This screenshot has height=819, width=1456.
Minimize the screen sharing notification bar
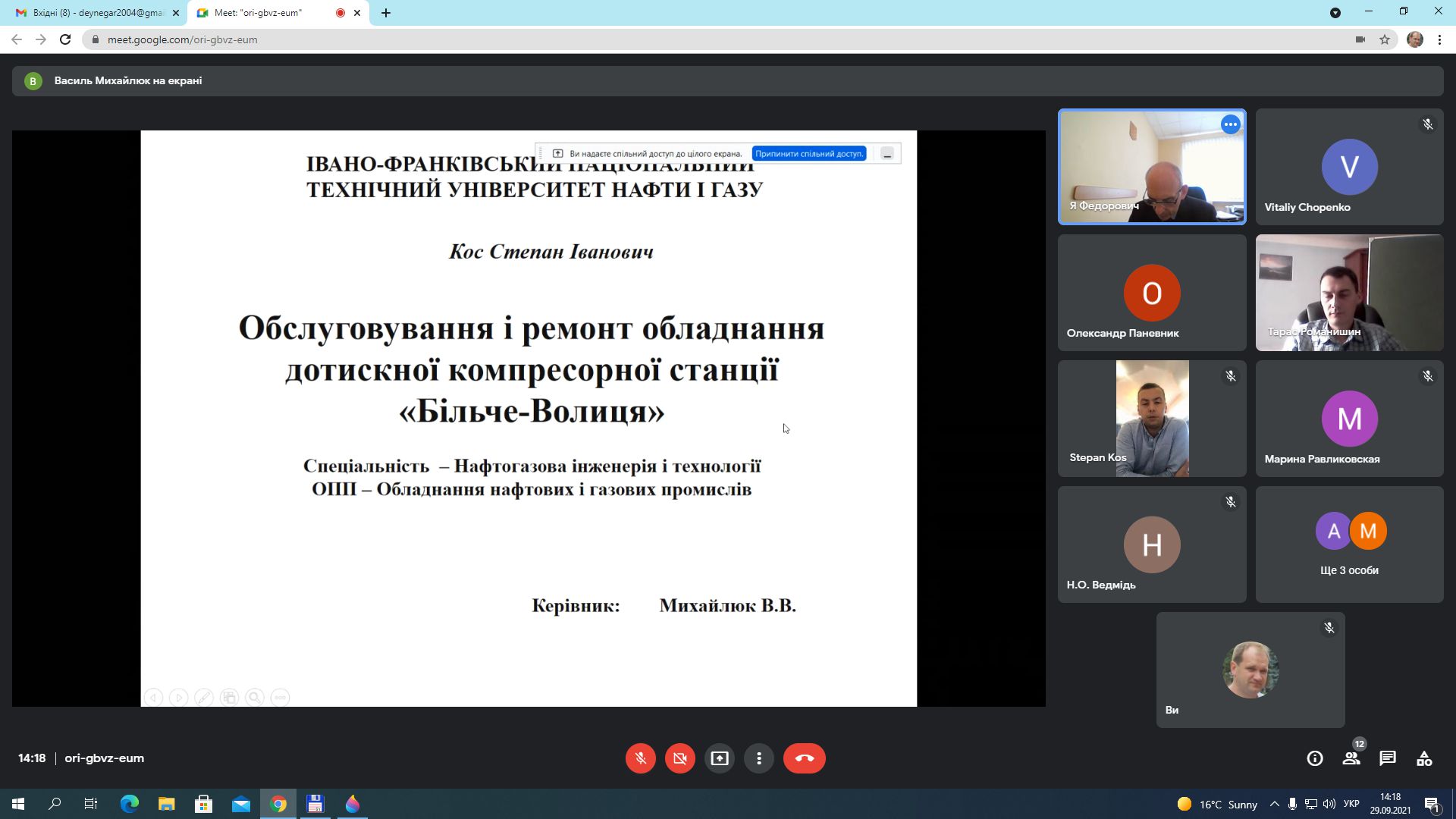(x=887, y=154)
